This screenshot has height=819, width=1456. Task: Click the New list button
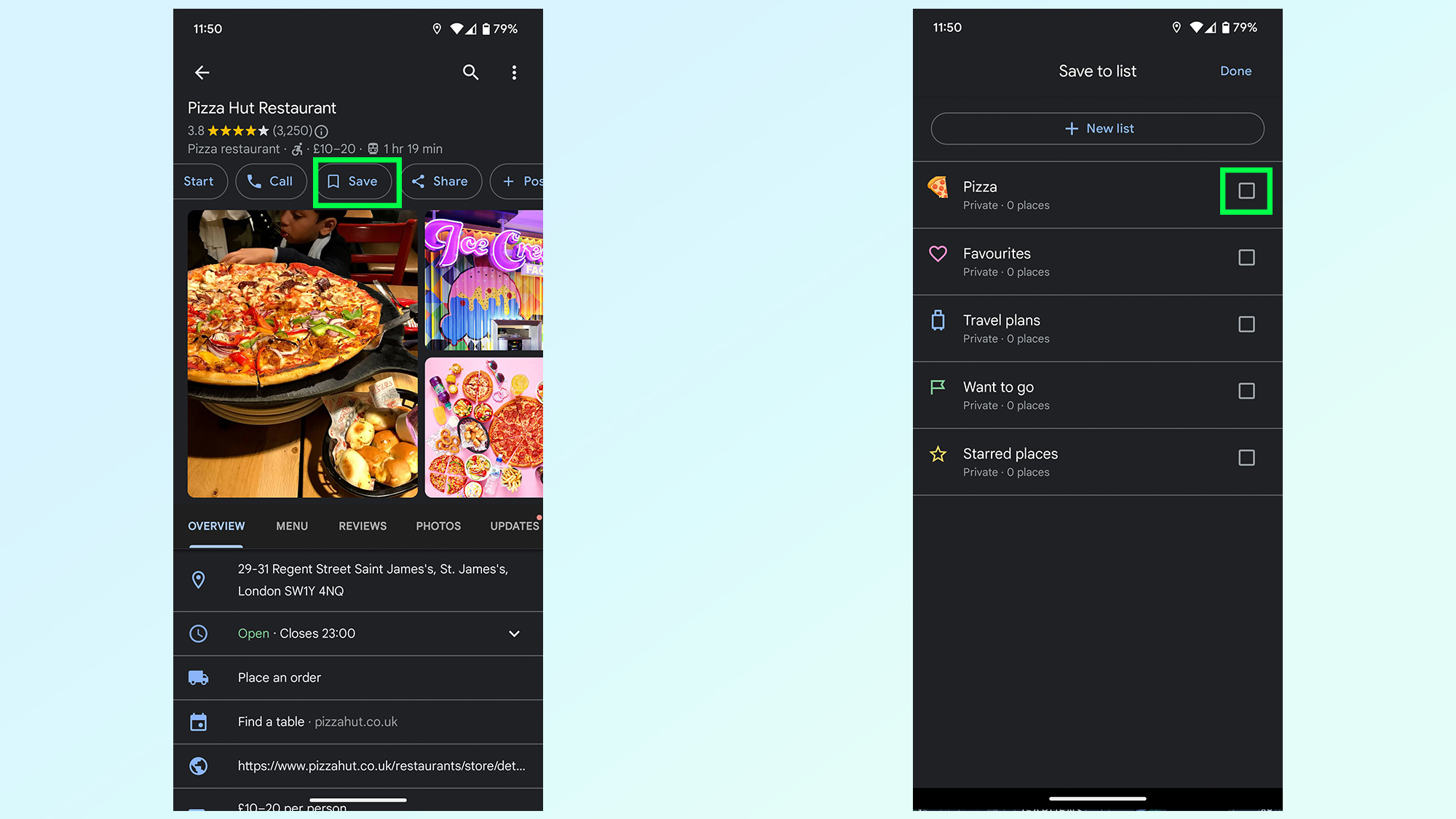pyautogui.click(x=1097, y=128)
